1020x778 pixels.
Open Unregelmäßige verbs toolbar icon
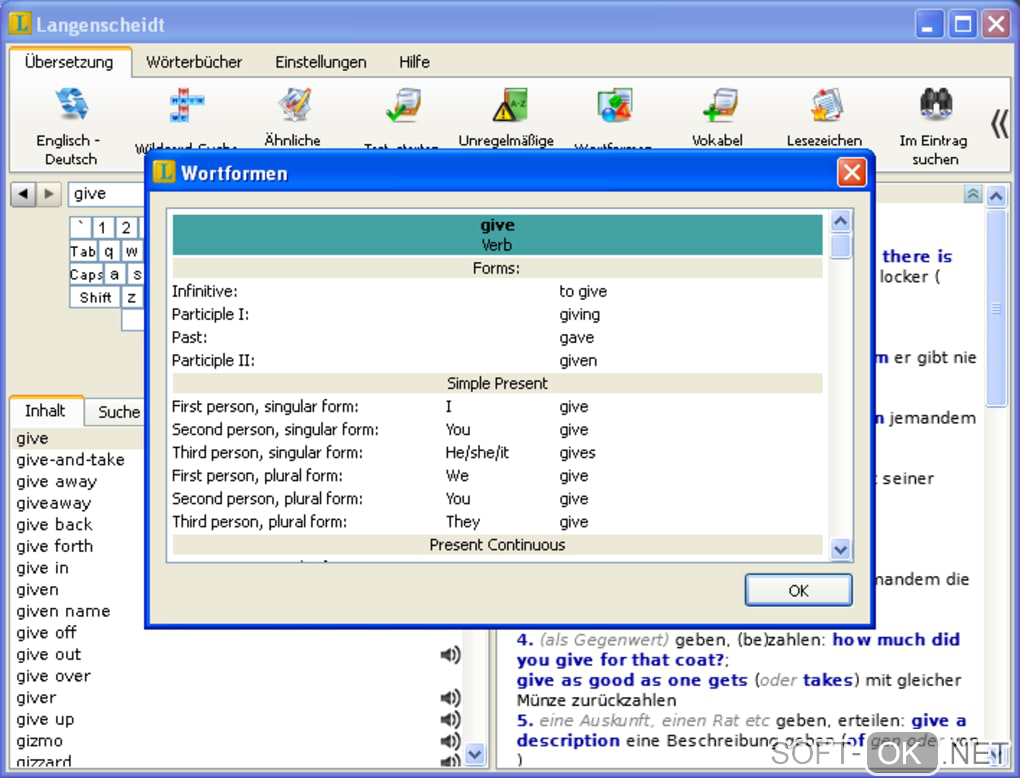(x=509, y=105)
